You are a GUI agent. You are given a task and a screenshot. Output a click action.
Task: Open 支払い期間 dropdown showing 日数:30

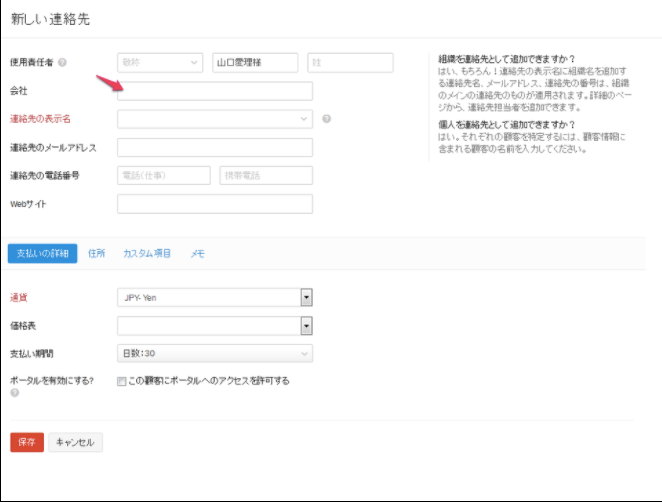[215, 353]
